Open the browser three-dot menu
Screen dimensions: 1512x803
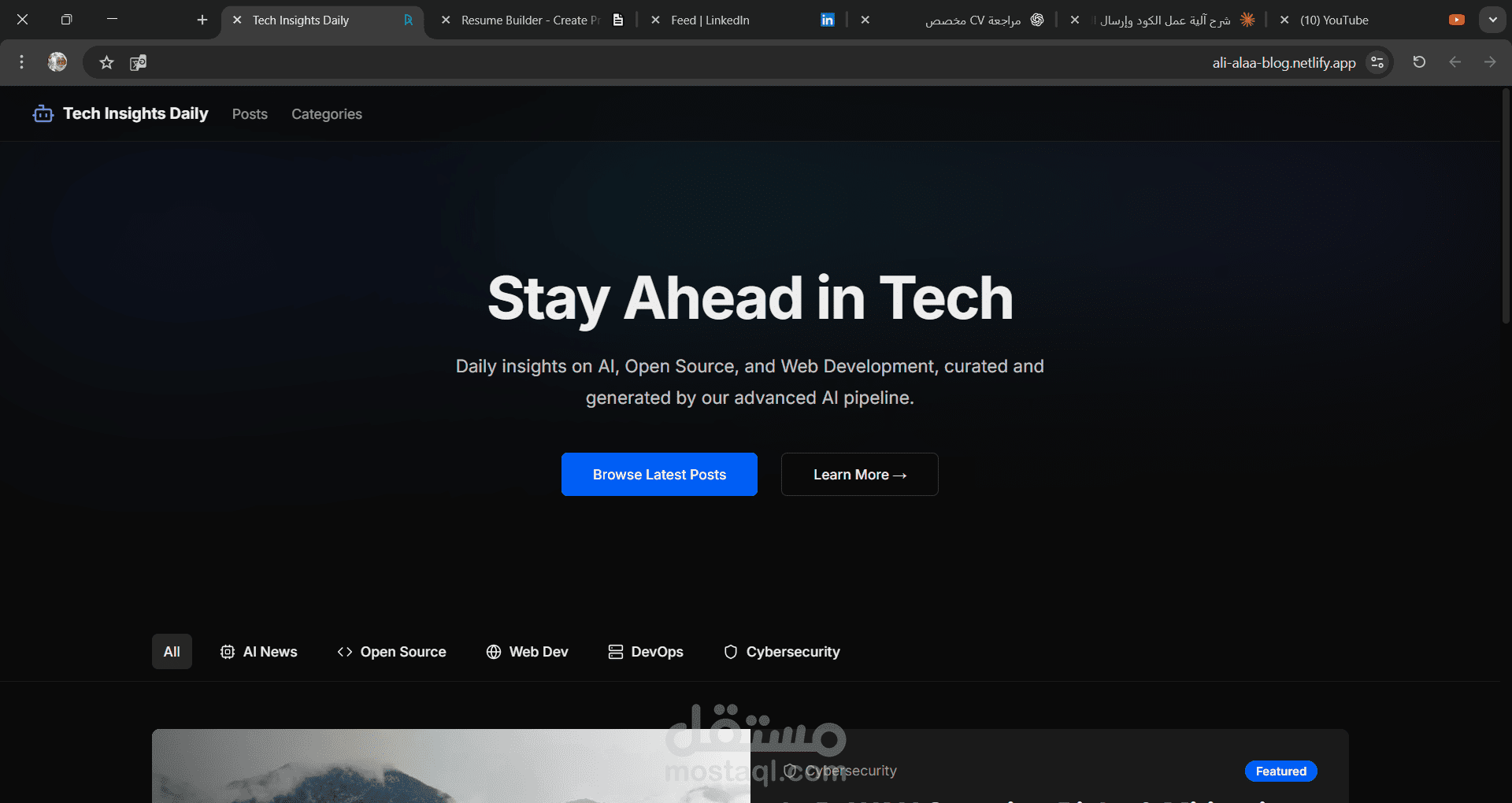[21, 62]
